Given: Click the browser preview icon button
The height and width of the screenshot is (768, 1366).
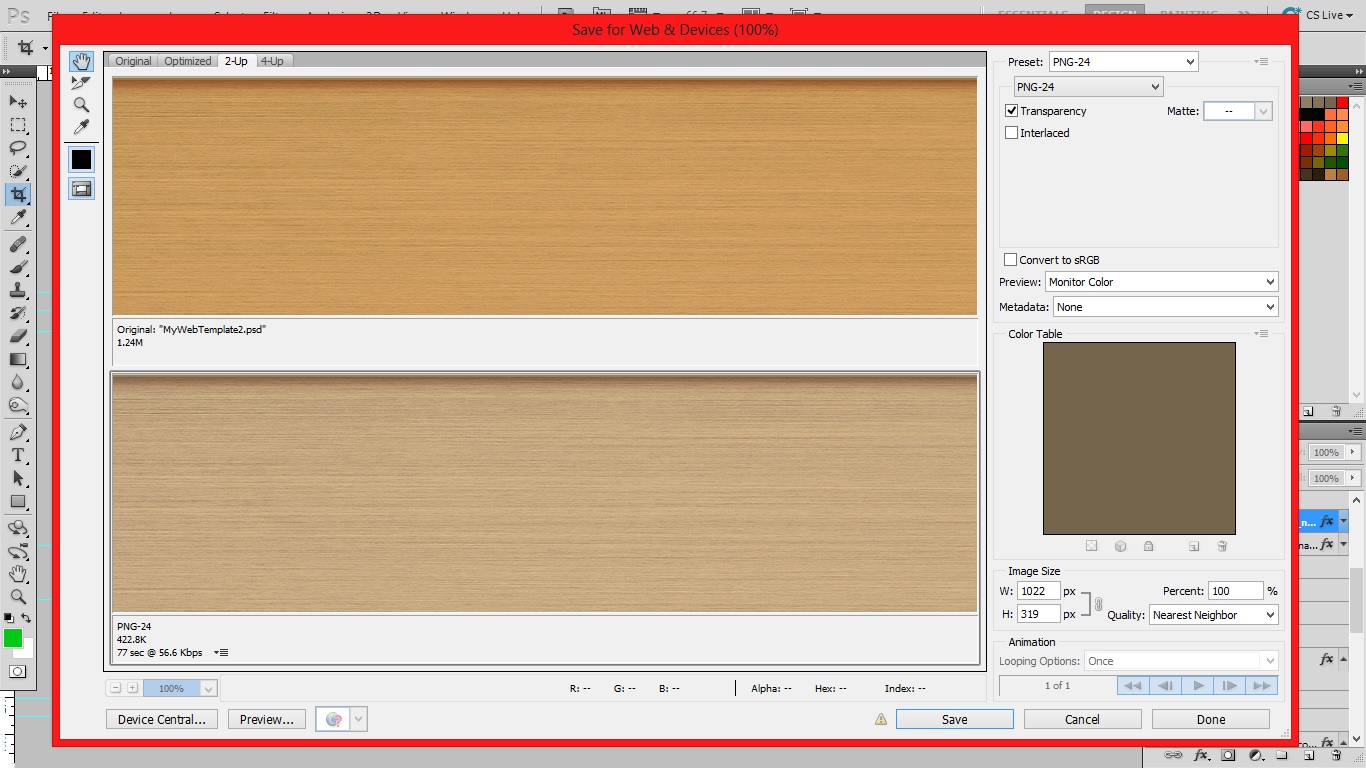Looking at the screenshot, I should [333, 719].
